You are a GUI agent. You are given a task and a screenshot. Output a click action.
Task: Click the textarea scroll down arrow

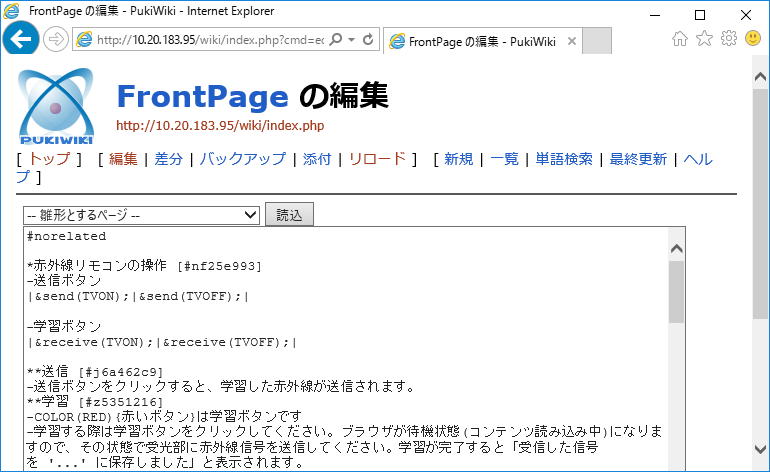coord(676,464)
